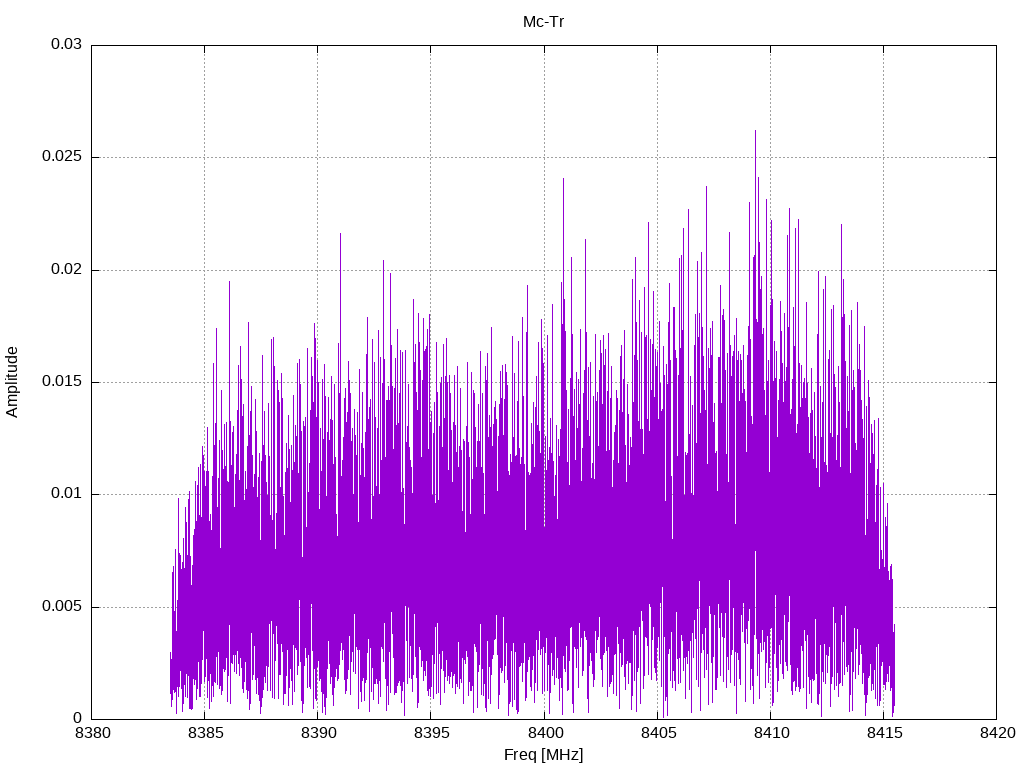
Task: Click the x-axis tick label "8420"
Action: [997, 733]
